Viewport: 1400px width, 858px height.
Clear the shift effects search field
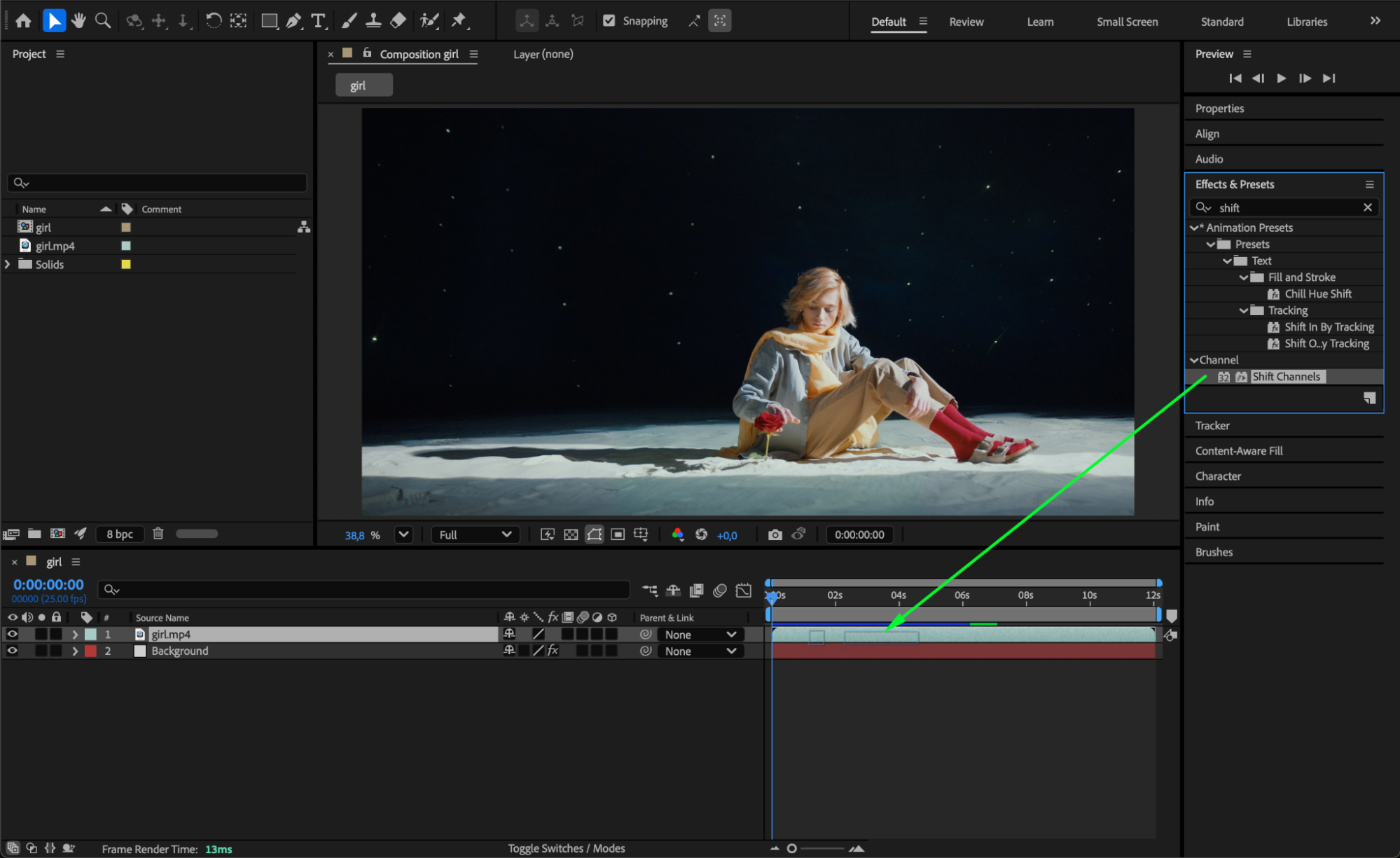[x=1367, y=207]
